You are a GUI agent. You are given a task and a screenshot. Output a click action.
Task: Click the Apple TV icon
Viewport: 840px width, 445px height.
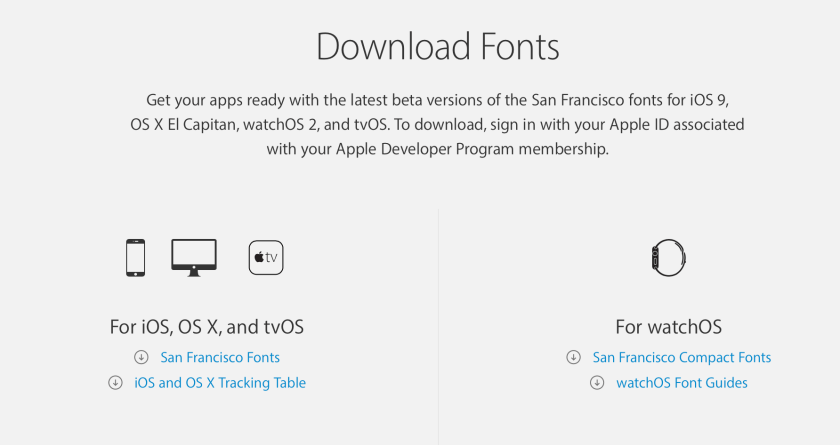[266, 257]
